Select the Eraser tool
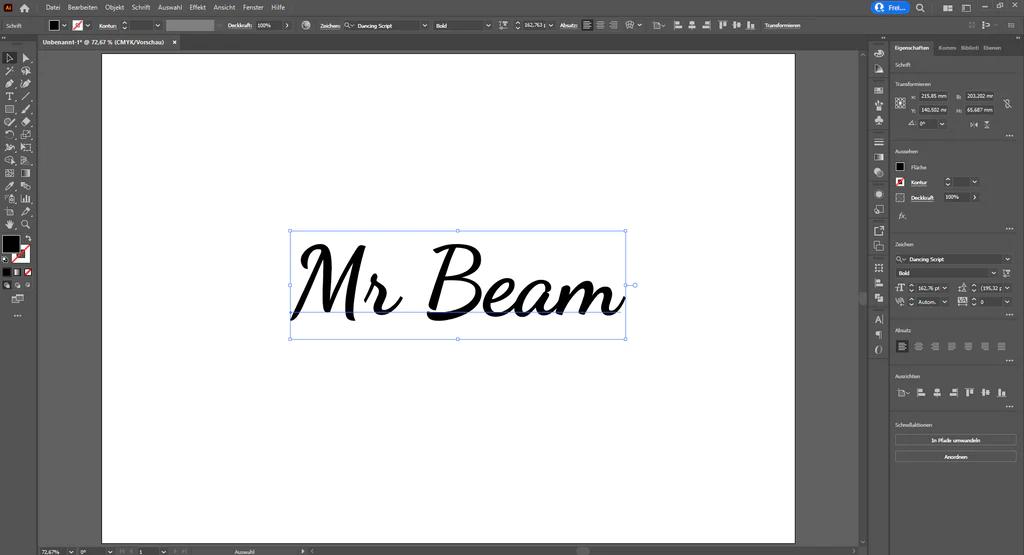 pos(26,122)
